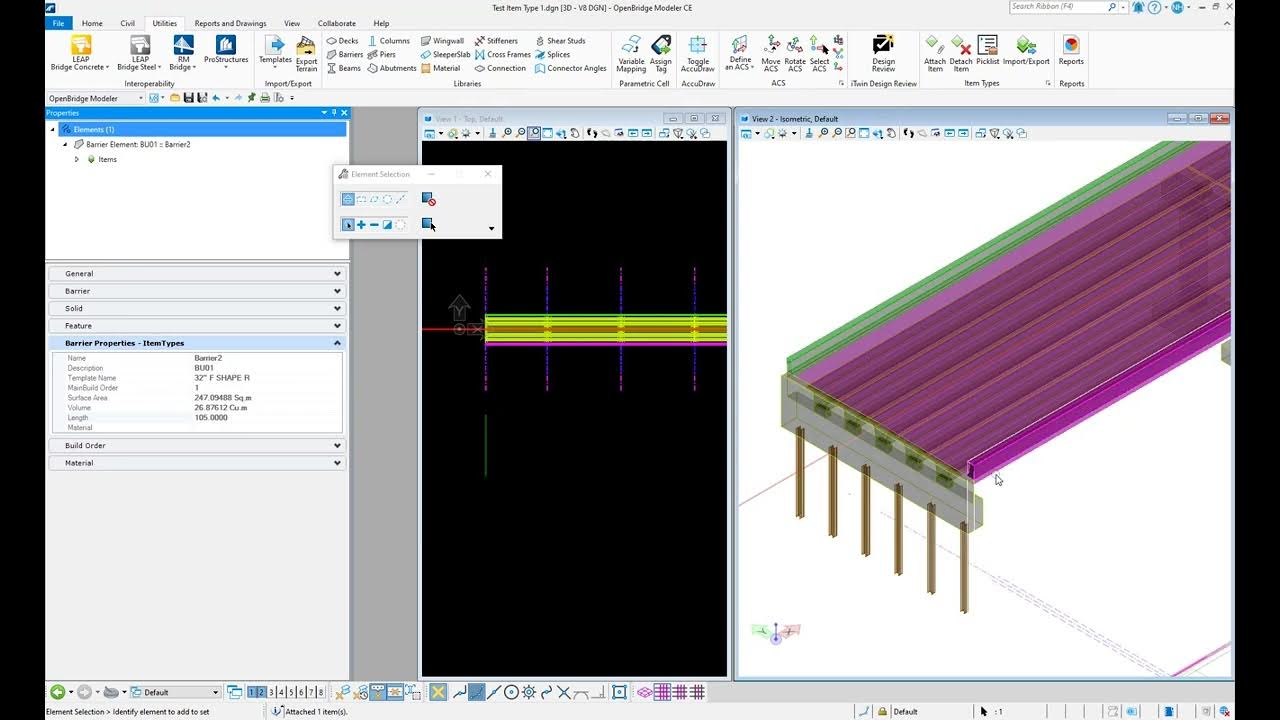Click Move ACS tool

click(x=771, y=54)
